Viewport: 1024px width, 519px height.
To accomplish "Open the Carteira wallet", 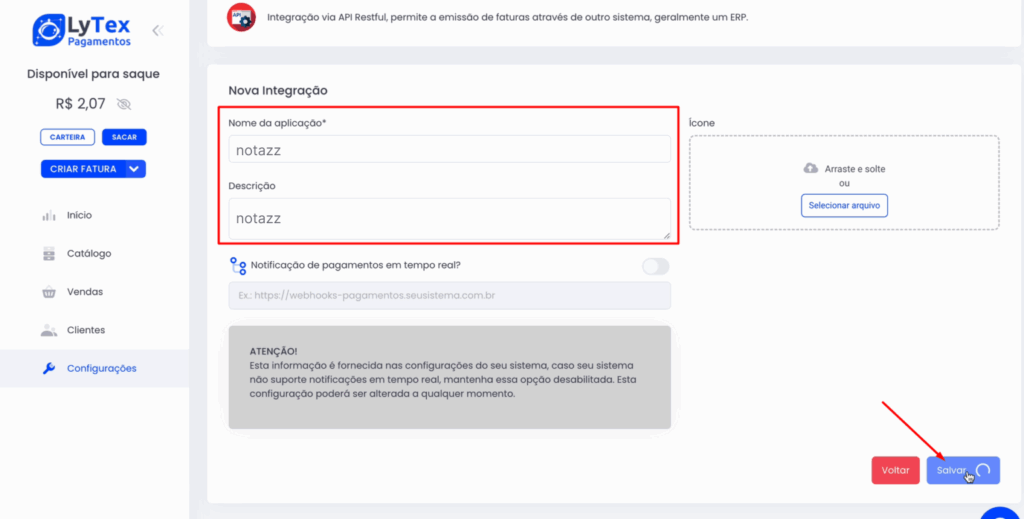I will point(68,137).
